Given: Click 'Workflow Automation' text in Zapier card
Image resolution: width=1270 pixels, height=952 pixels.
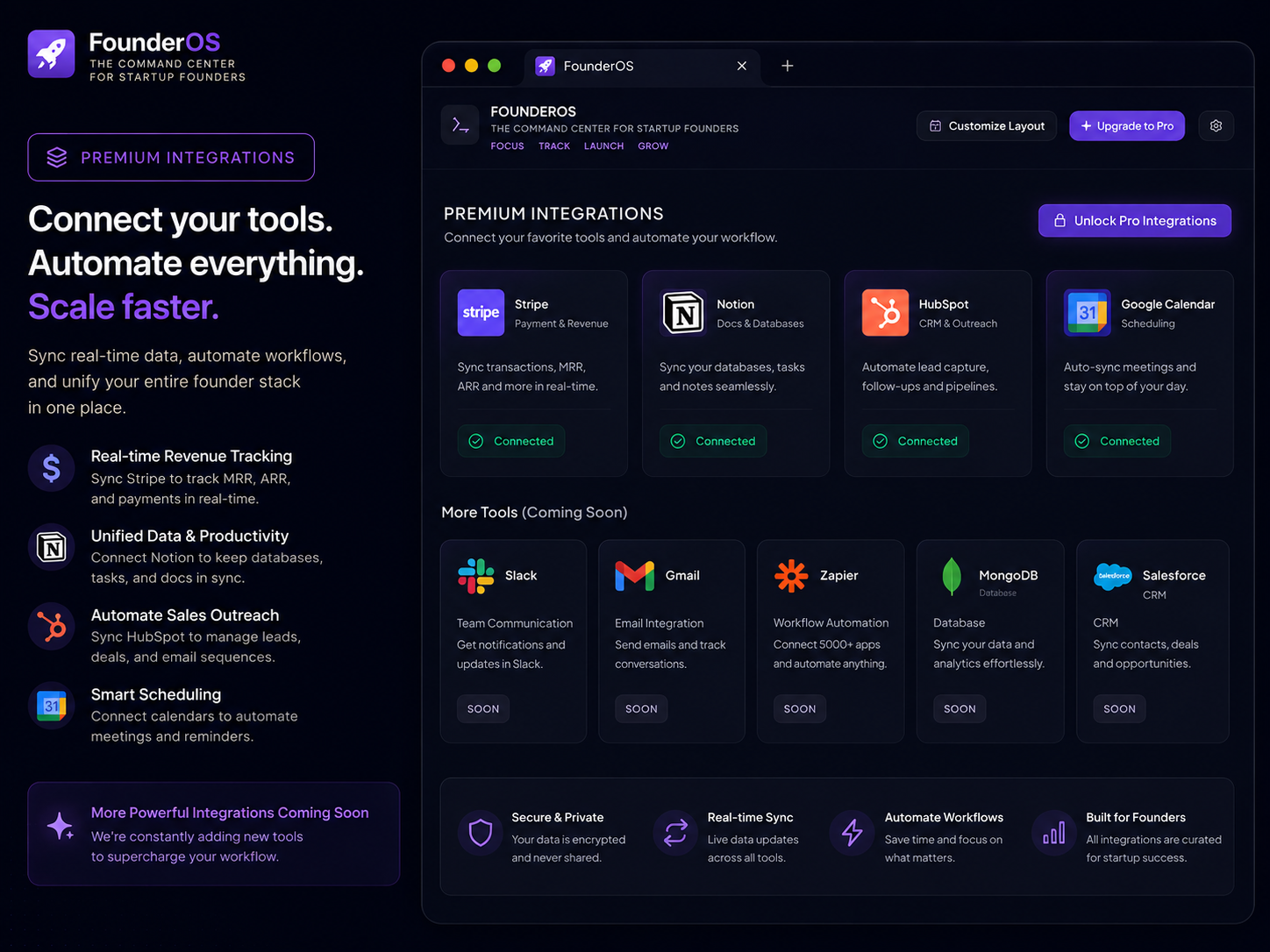Looking at the screenshot, I should [x=831, y=622].
